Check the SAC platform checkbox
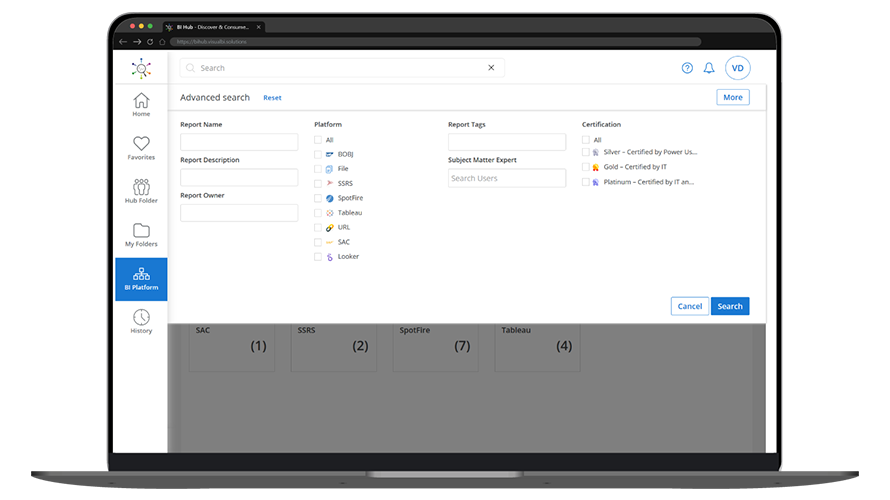This screenshot has width=890, height=500. click(318, 242)
